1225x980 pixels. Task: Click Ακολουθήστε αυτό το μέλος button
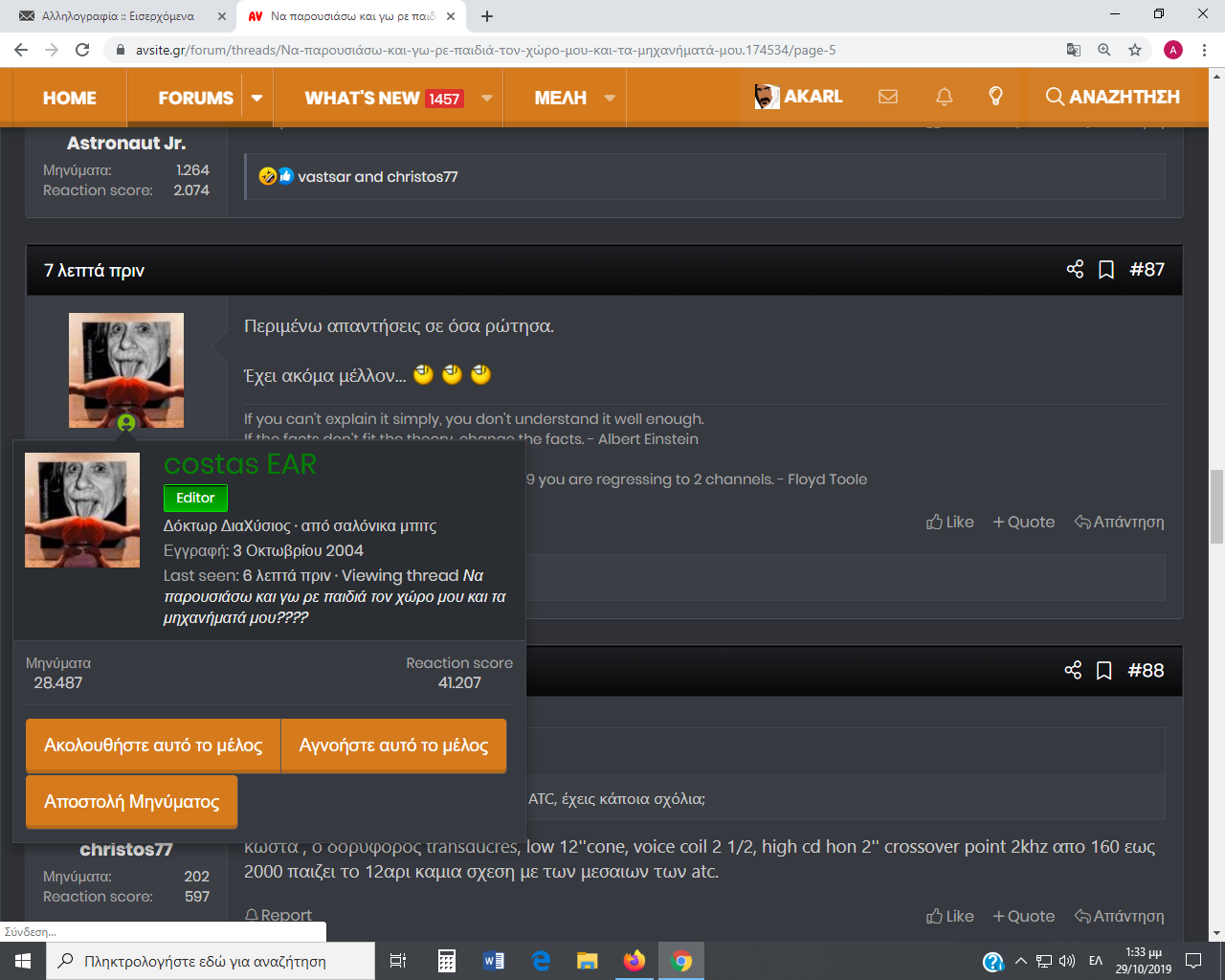pos(153,746)
